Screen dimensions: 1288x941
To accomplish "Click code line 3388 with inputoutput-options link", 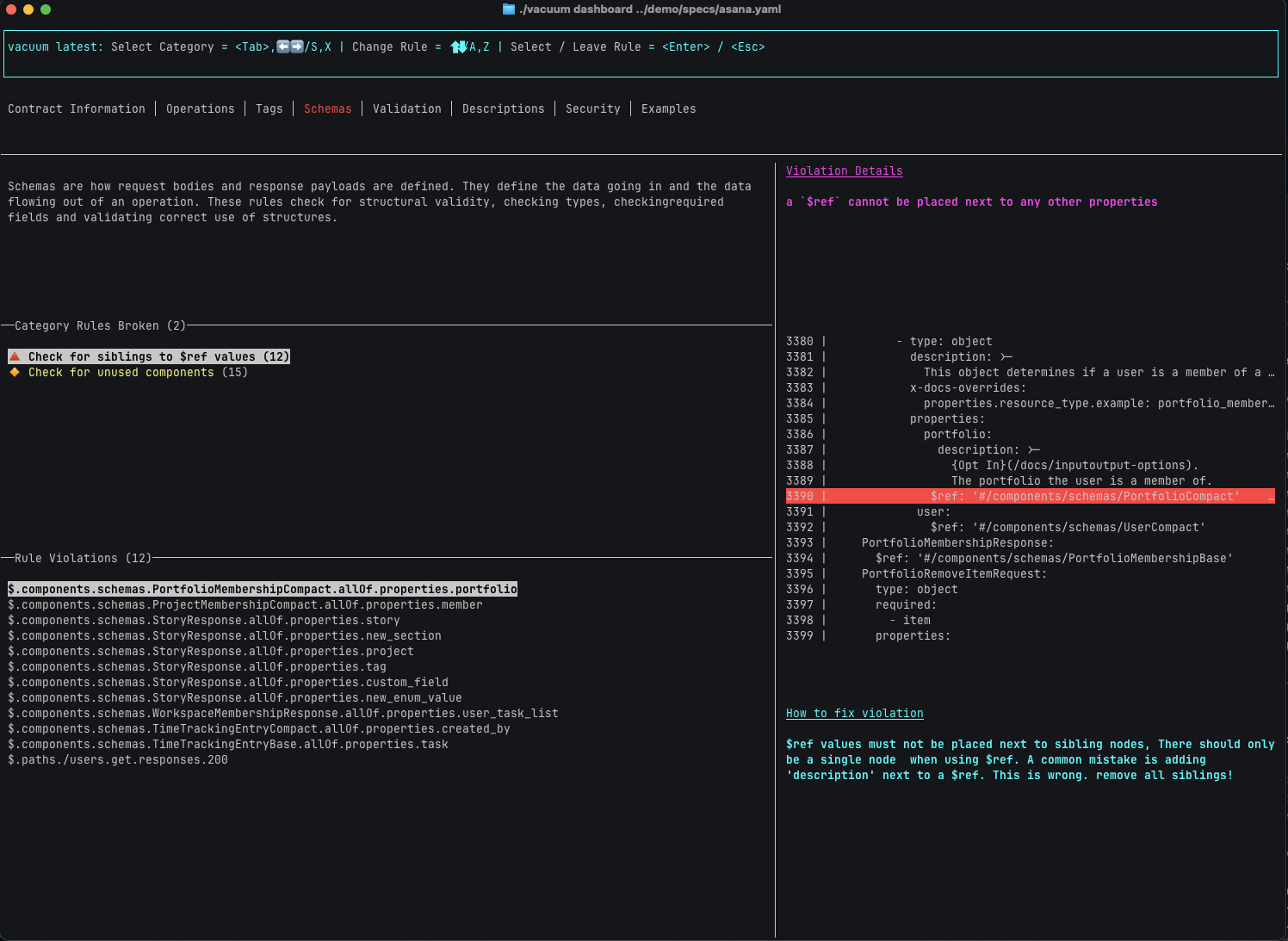I will (993, 465).
